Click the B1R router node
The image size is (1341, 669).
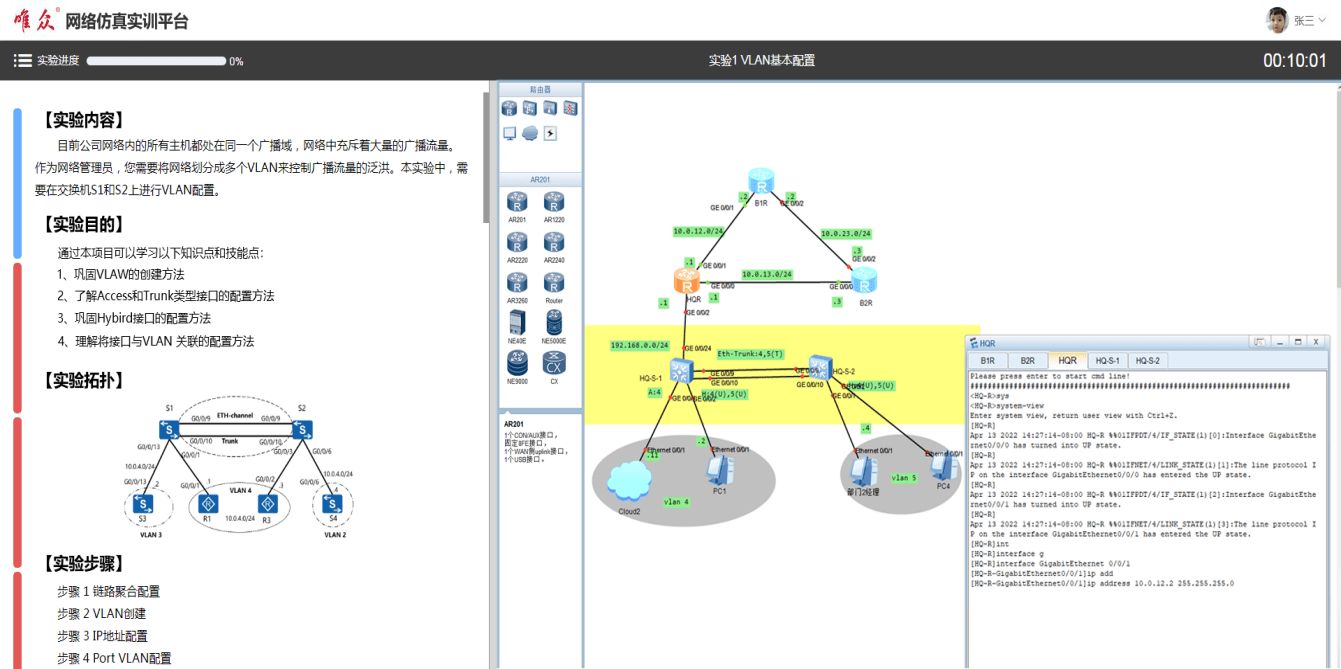tap(761, 183)
